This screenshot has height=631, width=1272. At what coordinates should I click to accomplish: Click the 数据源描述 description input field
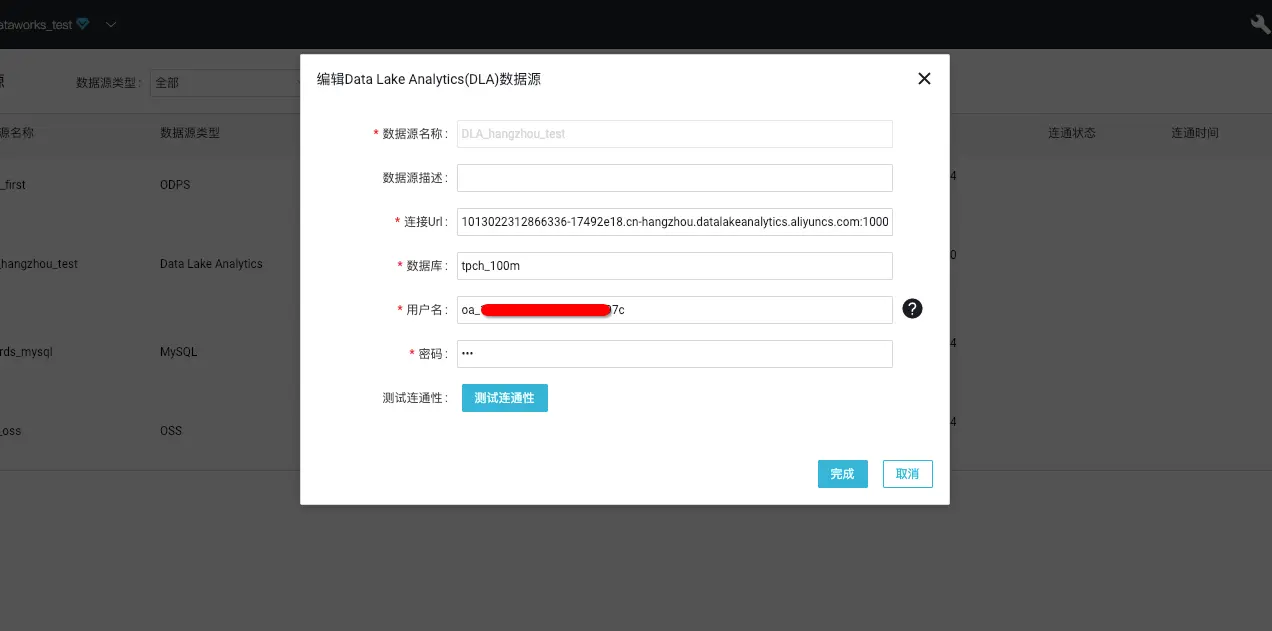point(674,177)
